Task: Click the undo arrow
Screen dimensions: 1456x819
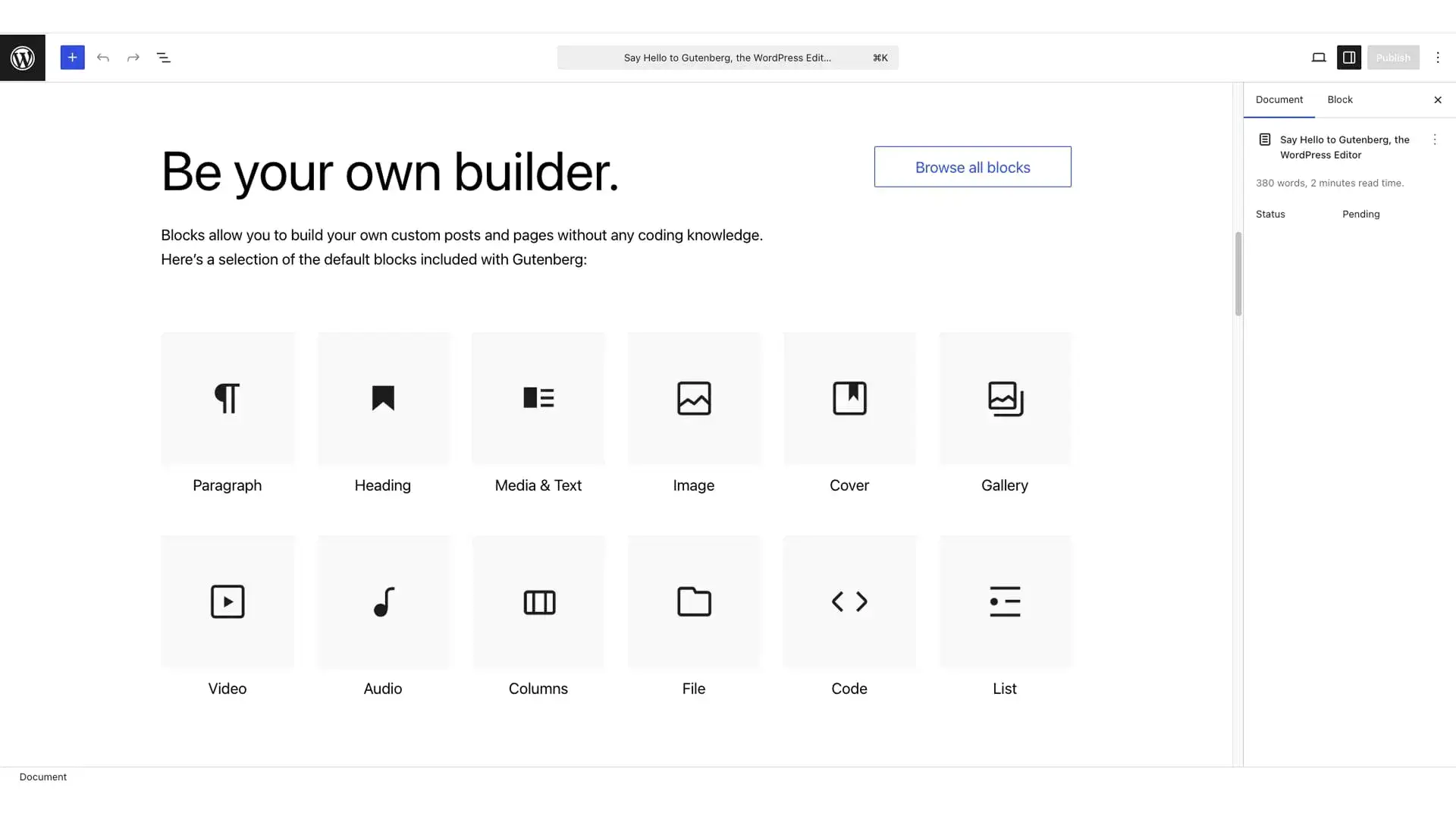Action: point(103,57)
